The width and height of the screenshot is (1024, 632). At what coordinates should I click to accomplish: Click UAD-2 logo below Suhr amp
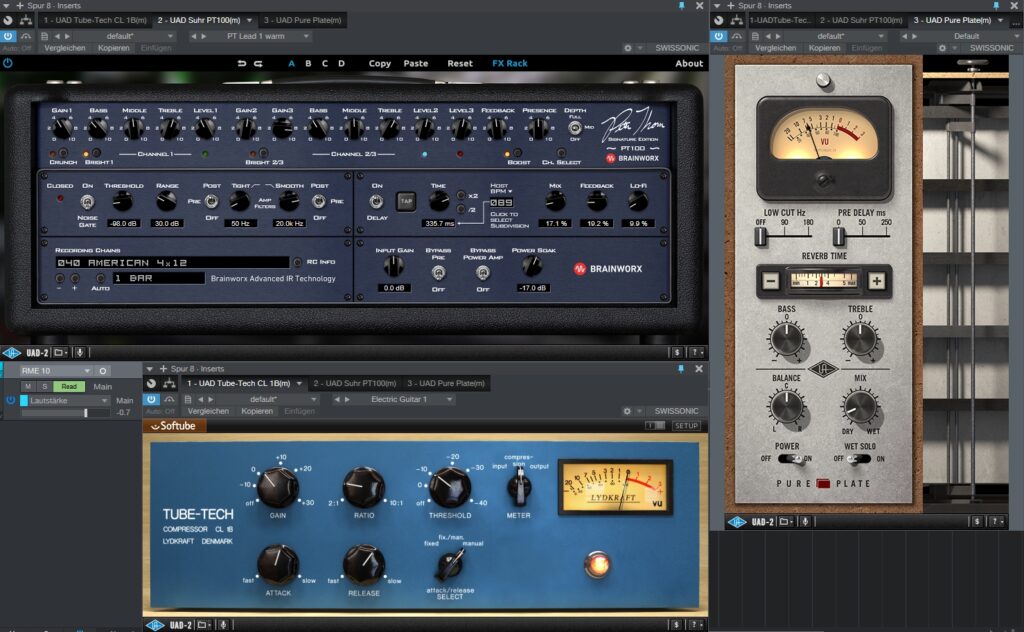coord(12,353)
